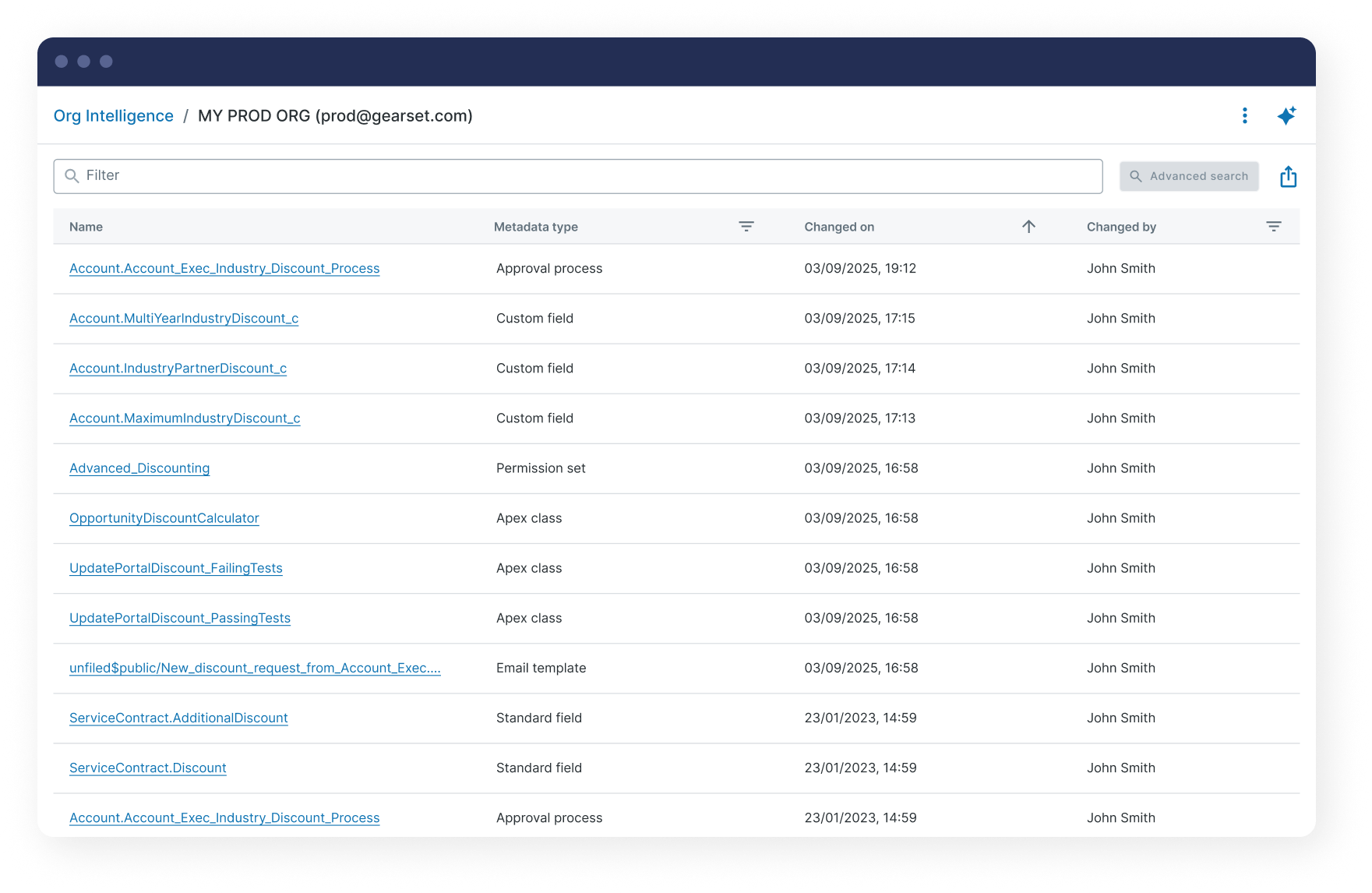The image size is (1372, 893).
Task: Open the Changed by column filter
Action: (1273, 227)
